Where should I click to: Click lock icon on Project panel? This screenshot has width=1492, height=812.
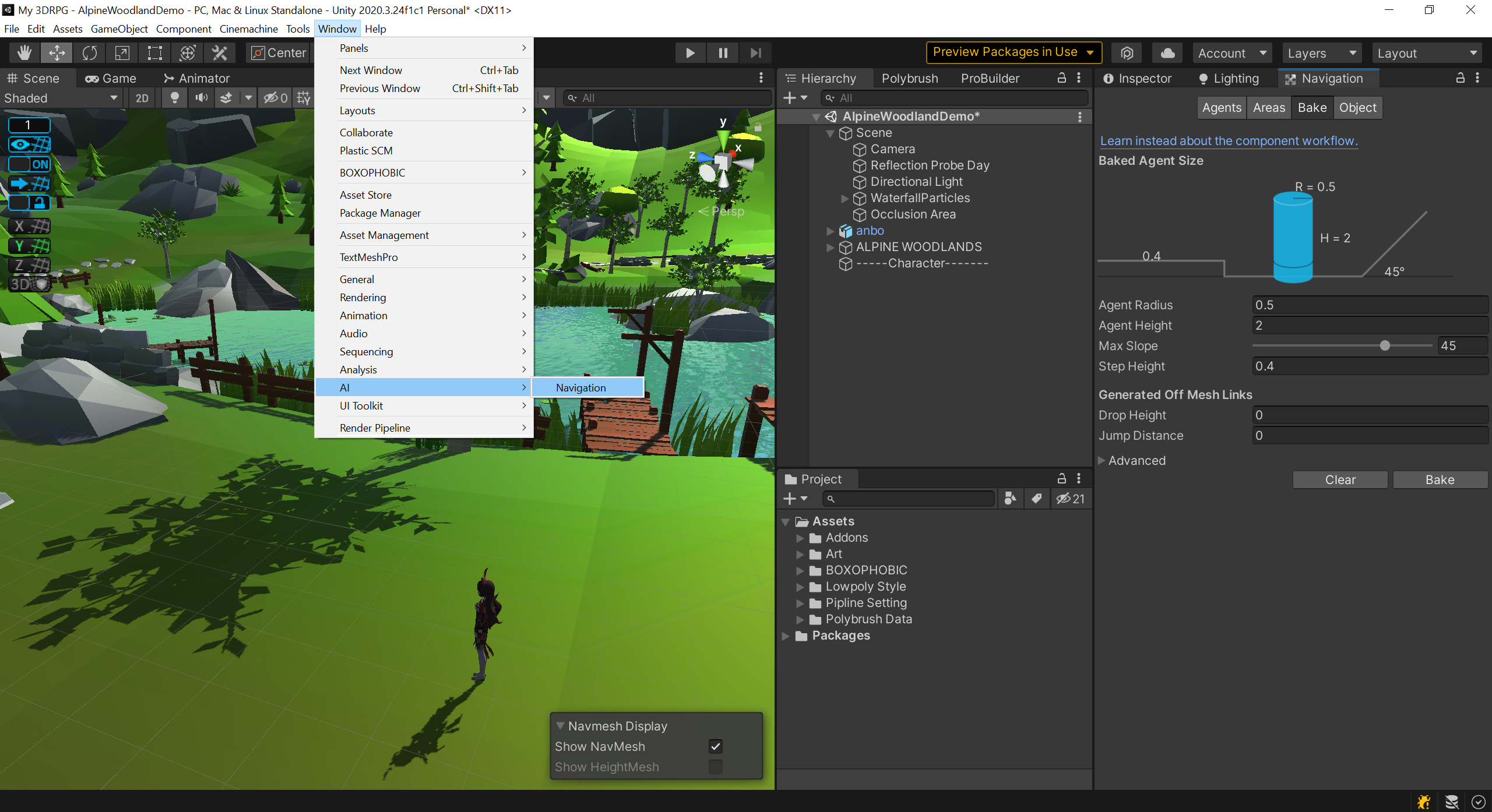pos(1062,478)
